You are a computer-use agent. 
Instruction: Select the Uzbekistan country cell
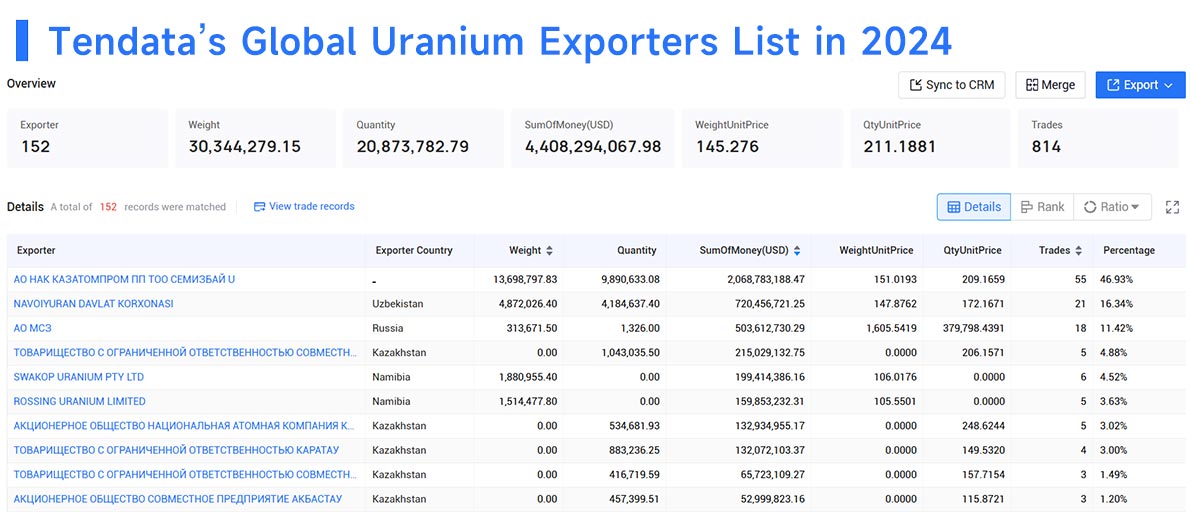tap(397, 303)
